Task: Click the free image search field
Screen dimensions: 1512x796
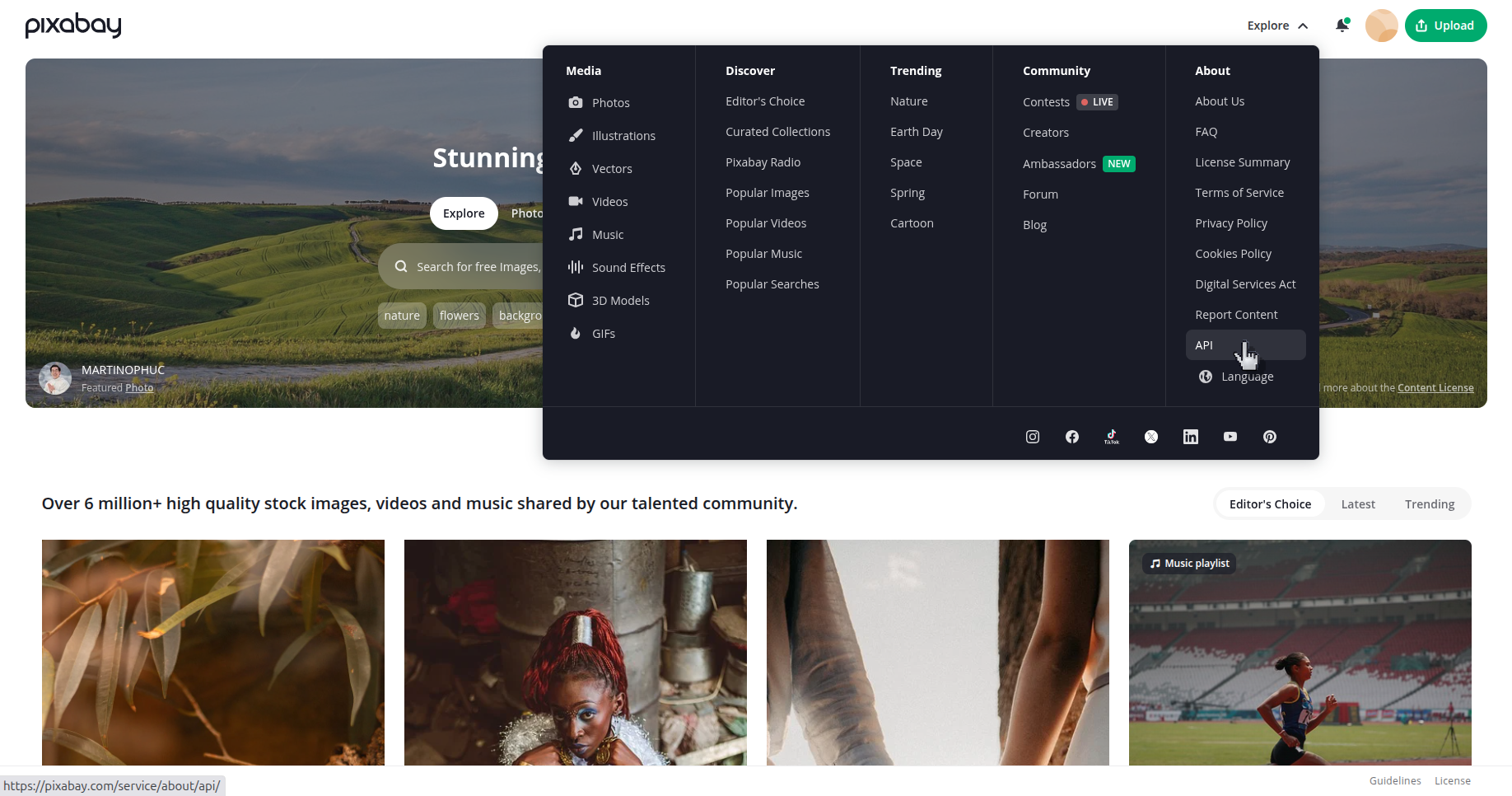Action: pyautogui.click(x=469, y=266)
